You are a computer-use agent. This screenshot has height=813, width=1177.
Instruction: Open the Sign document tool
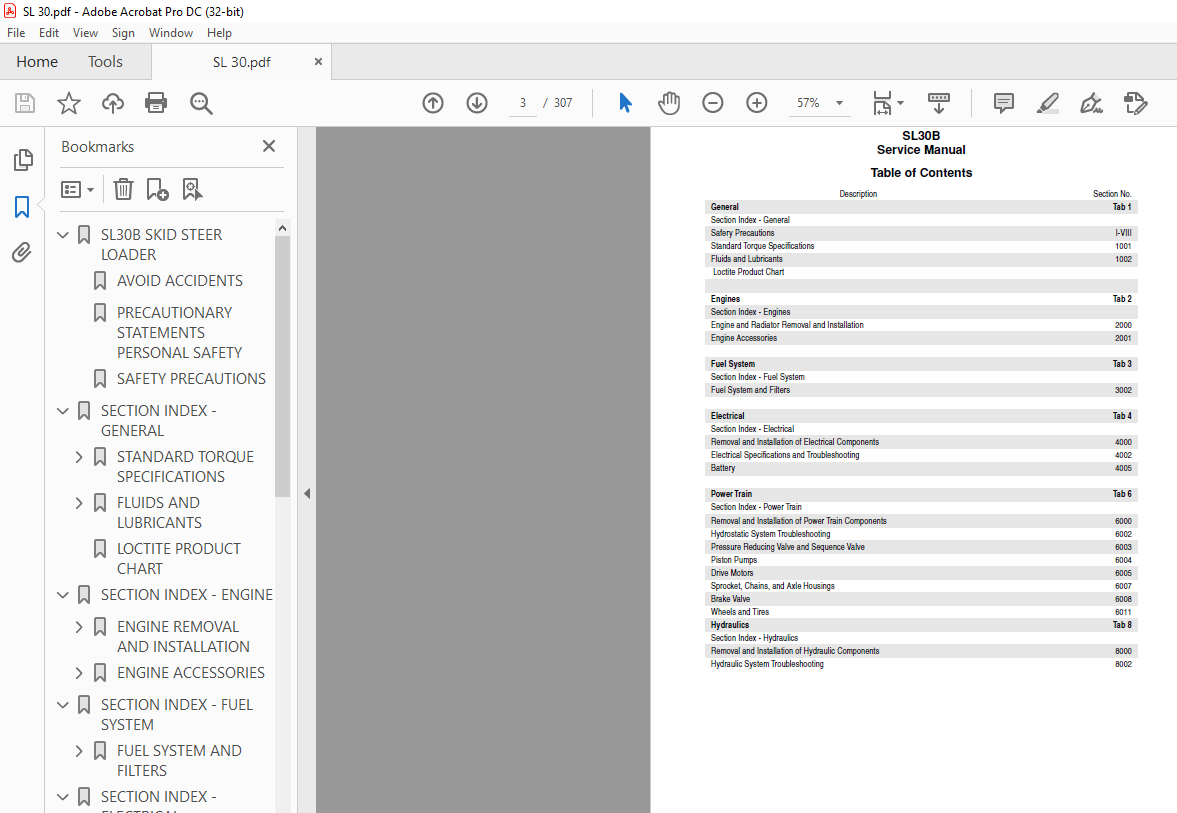click(1091, 103)
